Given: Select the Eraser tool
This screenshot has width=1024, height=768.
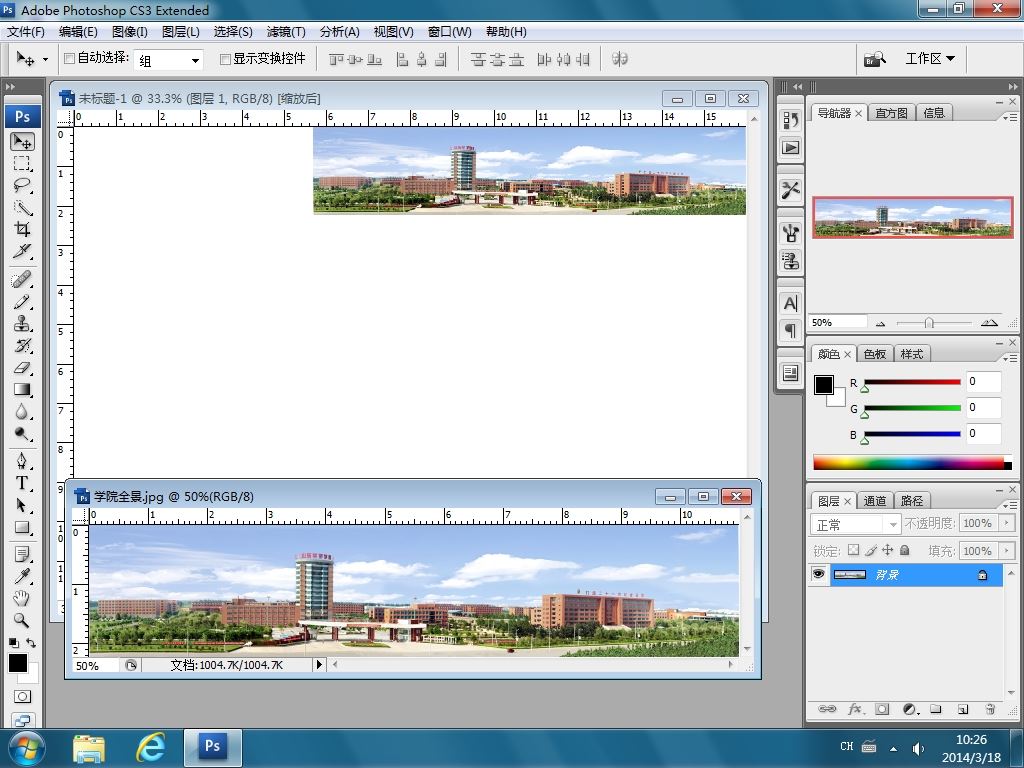Looking at the screenshot, I should click(22, 368).
